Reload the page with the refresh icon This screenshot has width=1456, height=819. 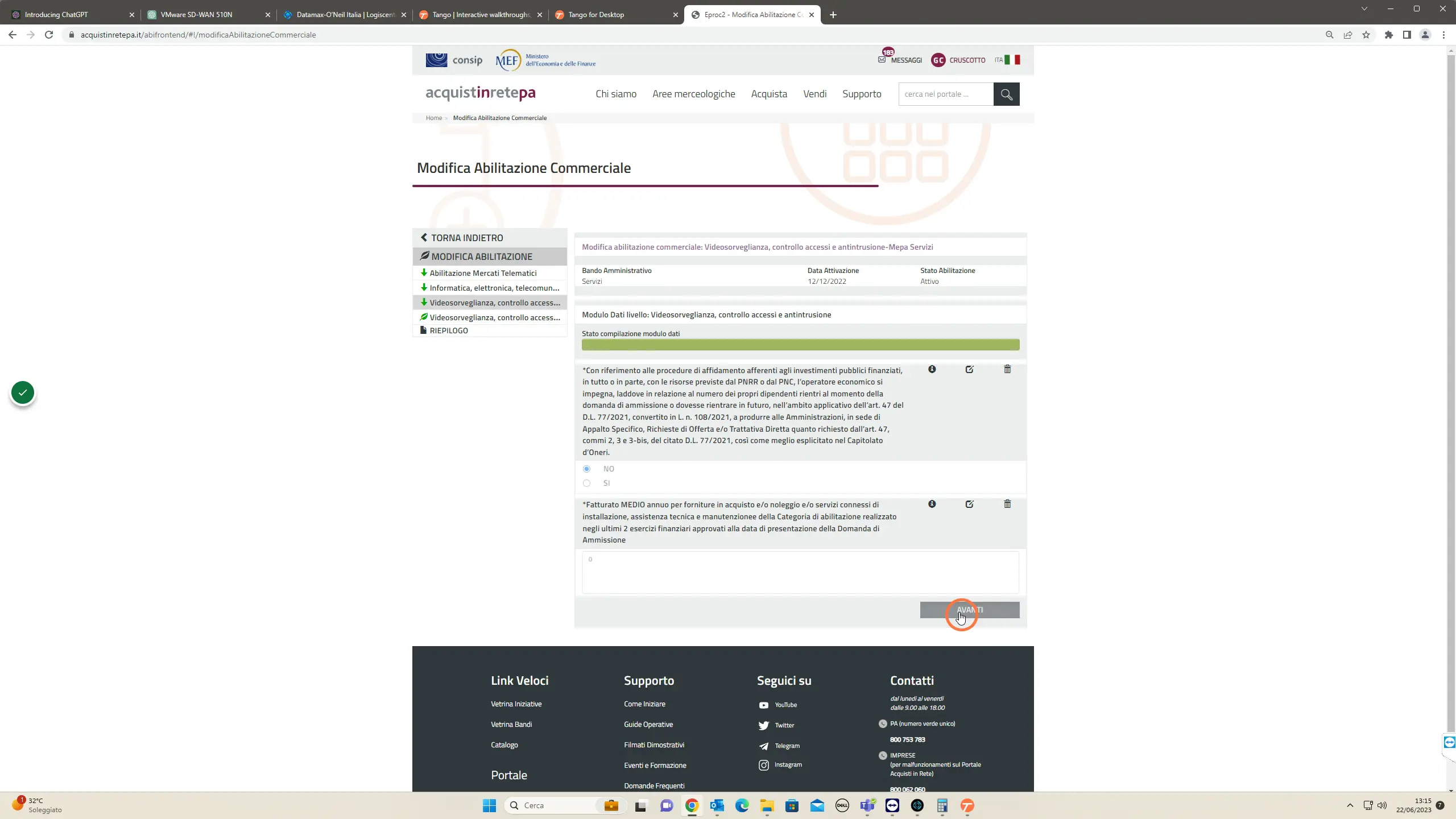click(x=49, y=35)
